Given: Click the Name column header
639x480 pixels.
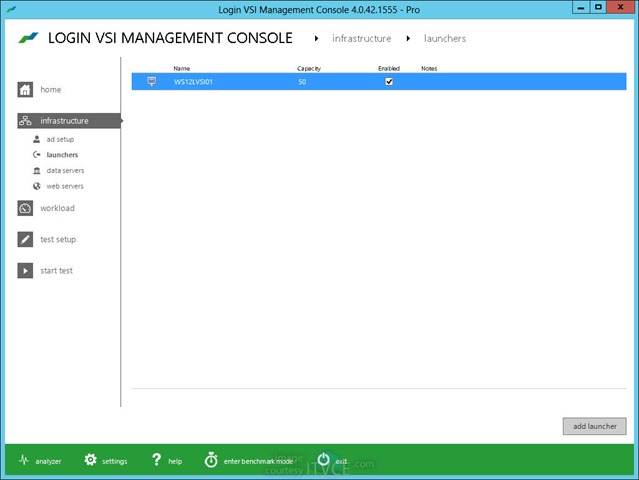Looking at the screenshot, I should pos(182,68).
